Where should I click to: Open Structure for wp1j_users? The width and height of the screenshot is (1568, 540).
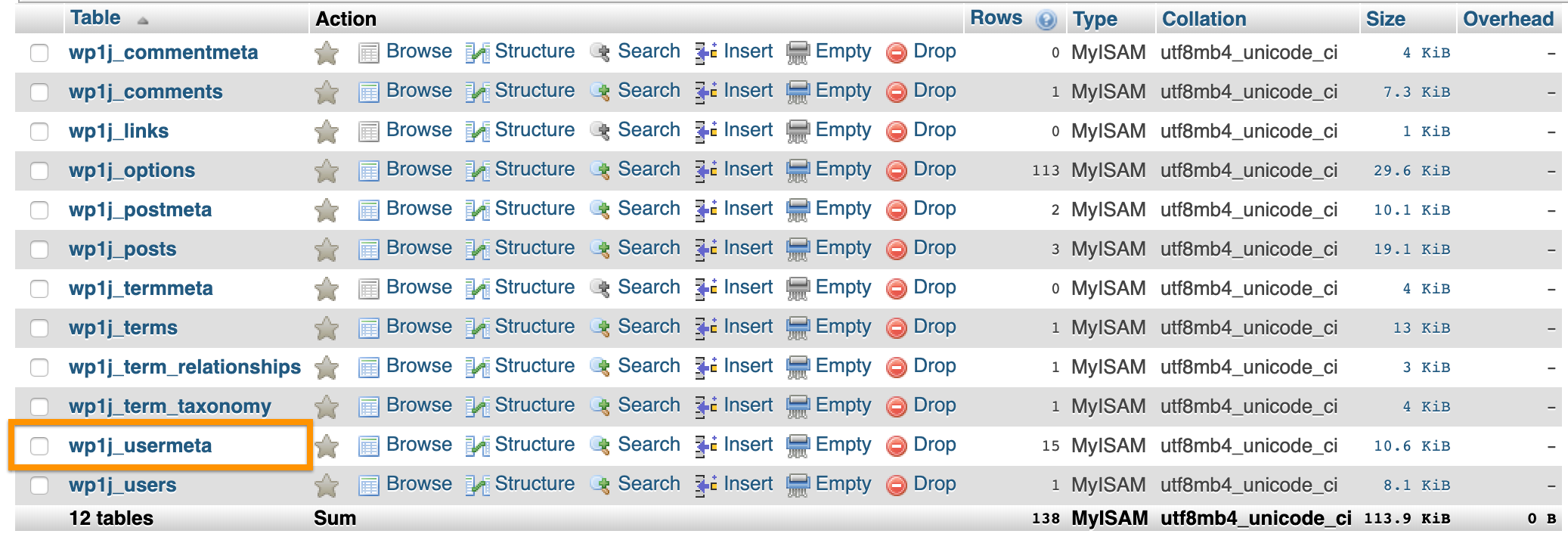(534, 484)
